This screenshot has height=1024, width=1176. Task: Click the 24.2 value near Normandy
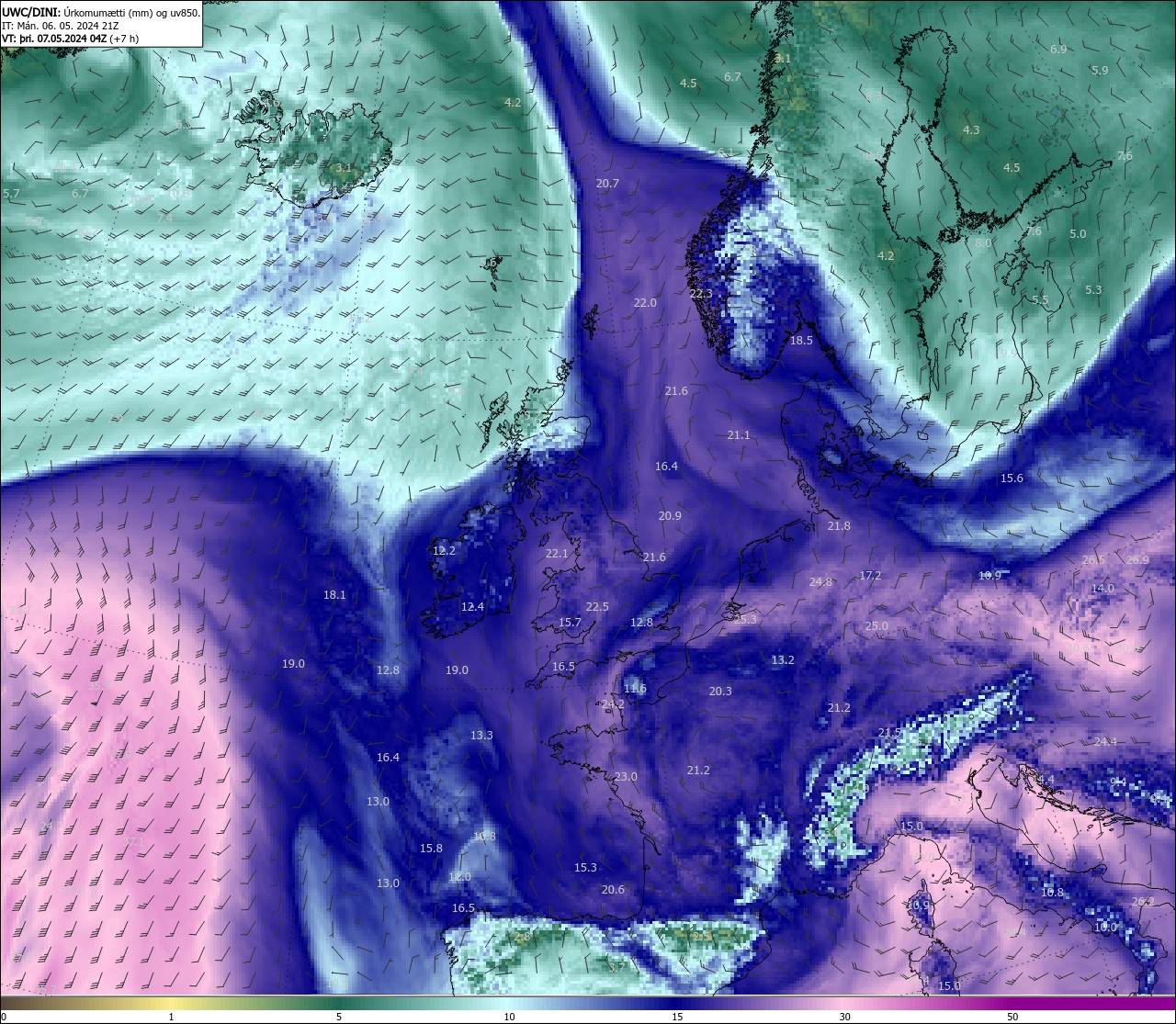tap(613, 704)
